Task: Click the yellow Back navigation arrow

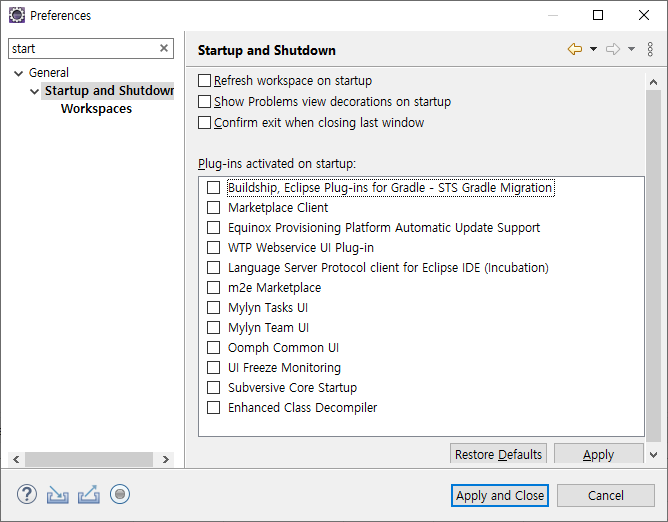Action: coord(575,49)
